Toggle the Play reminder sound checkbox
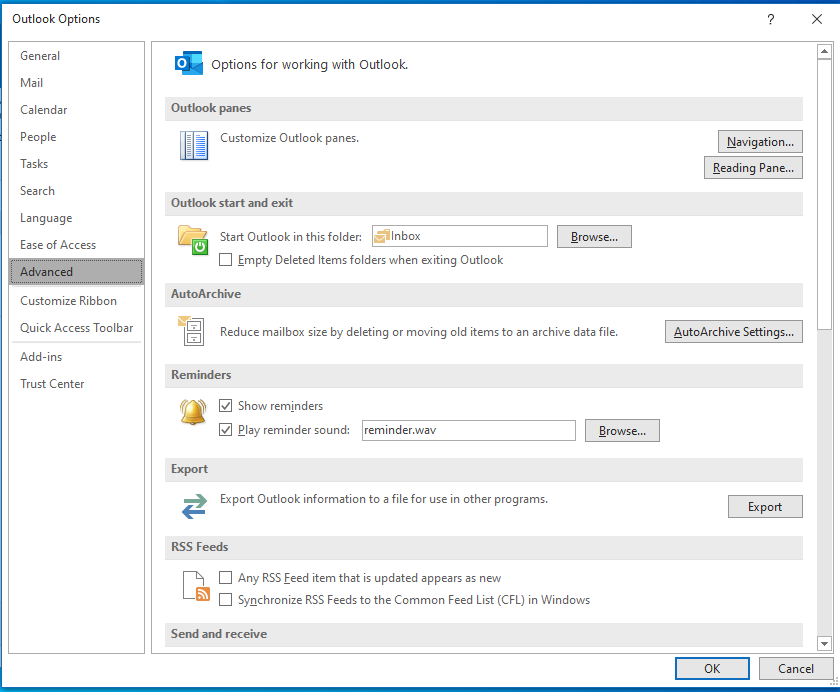Viewport: 840px width, 692px height. point(226,430)
